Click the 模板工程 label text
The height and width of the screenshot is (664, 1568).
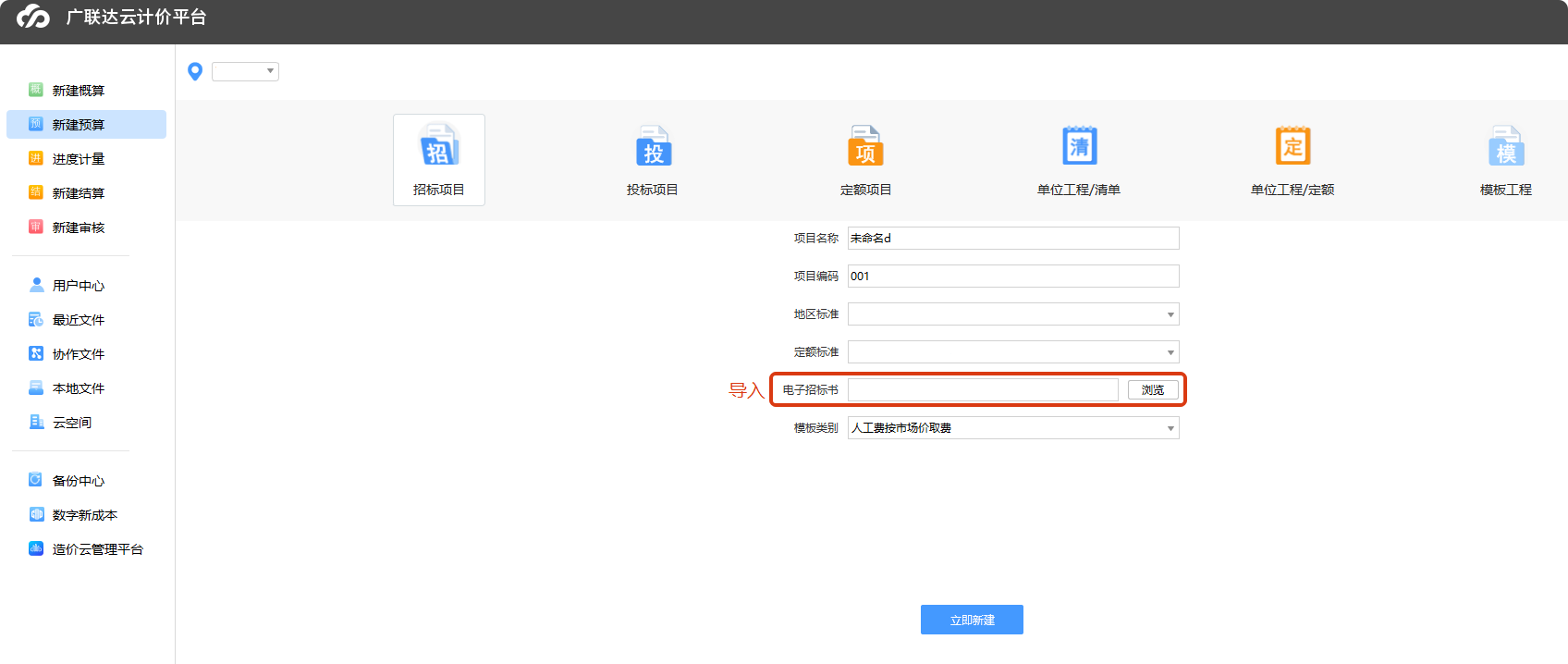click(1506, 190)
